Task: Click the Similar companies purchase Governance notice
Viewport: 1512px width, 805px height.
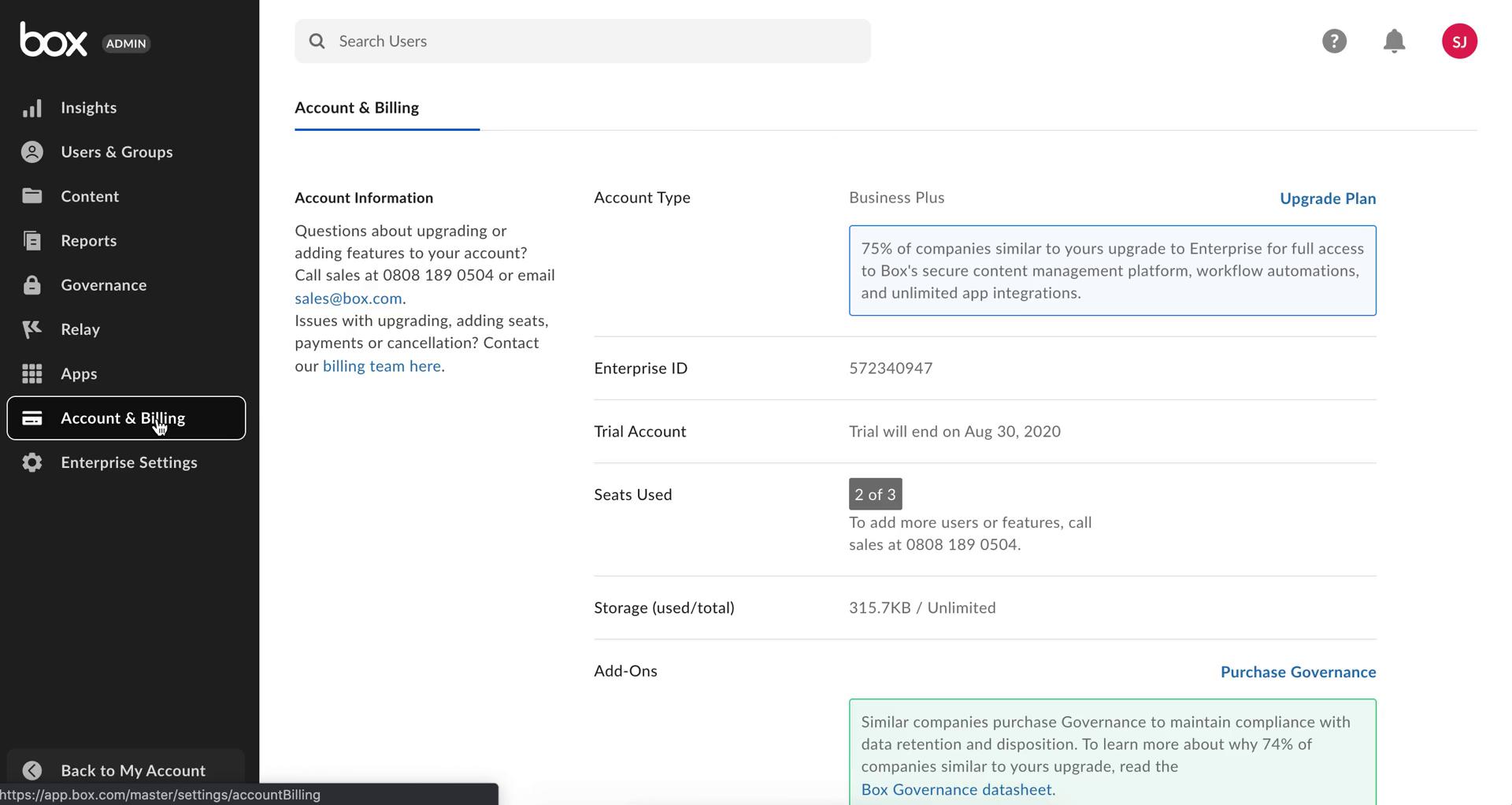Action: [1112, 751]
